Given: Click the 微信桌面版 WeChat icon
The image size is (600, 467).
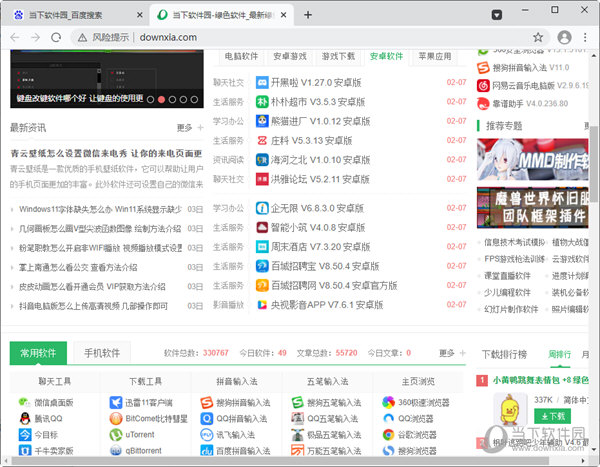Looking at the screenshot, I should coord(25,402).
